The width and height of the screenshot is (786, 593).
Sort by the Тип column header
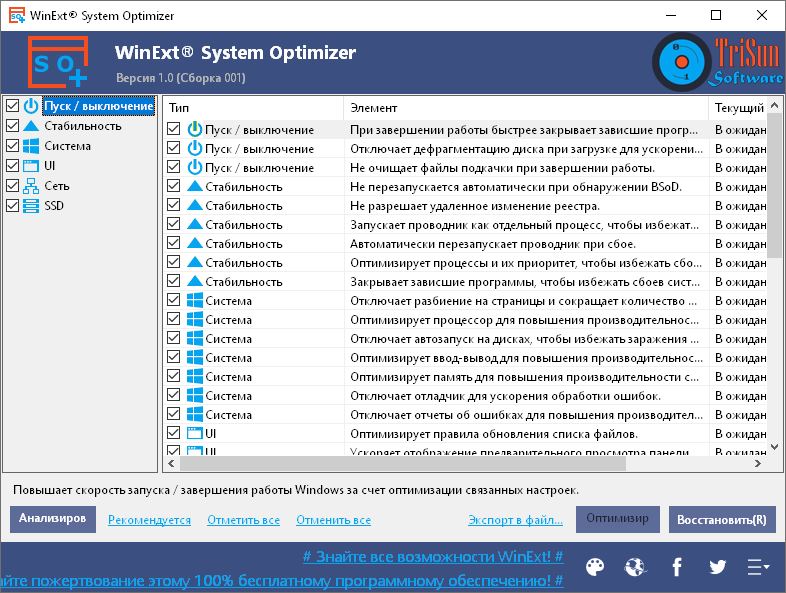point(253,108)
